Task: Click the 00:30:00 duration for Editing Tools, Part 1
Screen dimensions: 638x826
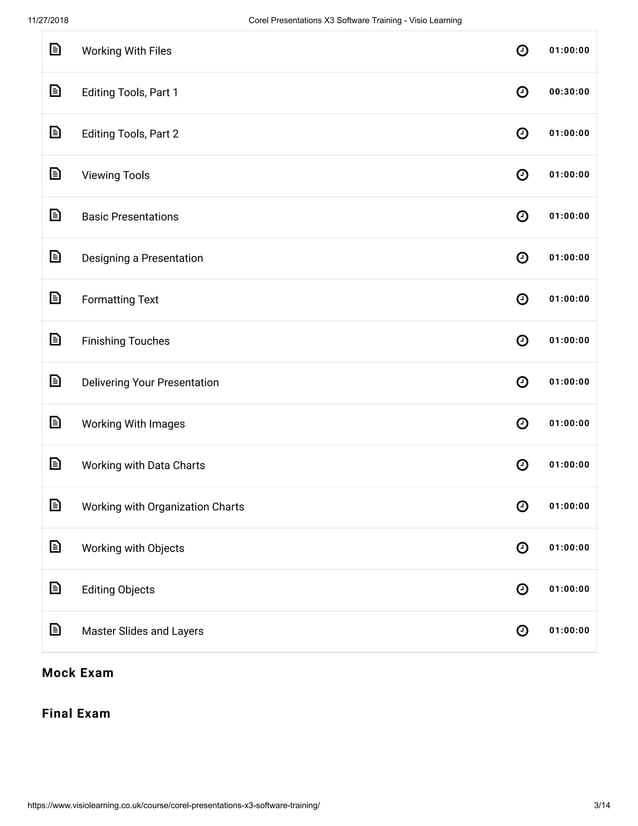Action: 569,92
